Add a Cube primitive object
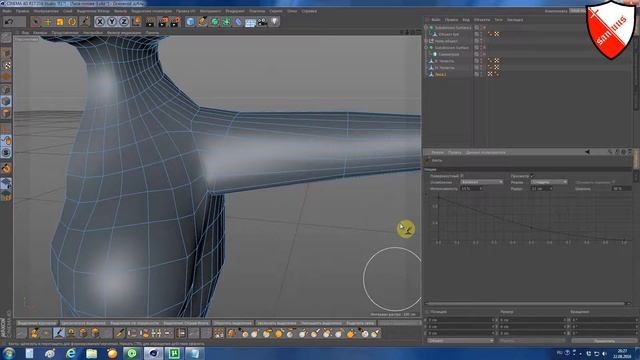 pyautogui.click(x=190, y=22)
